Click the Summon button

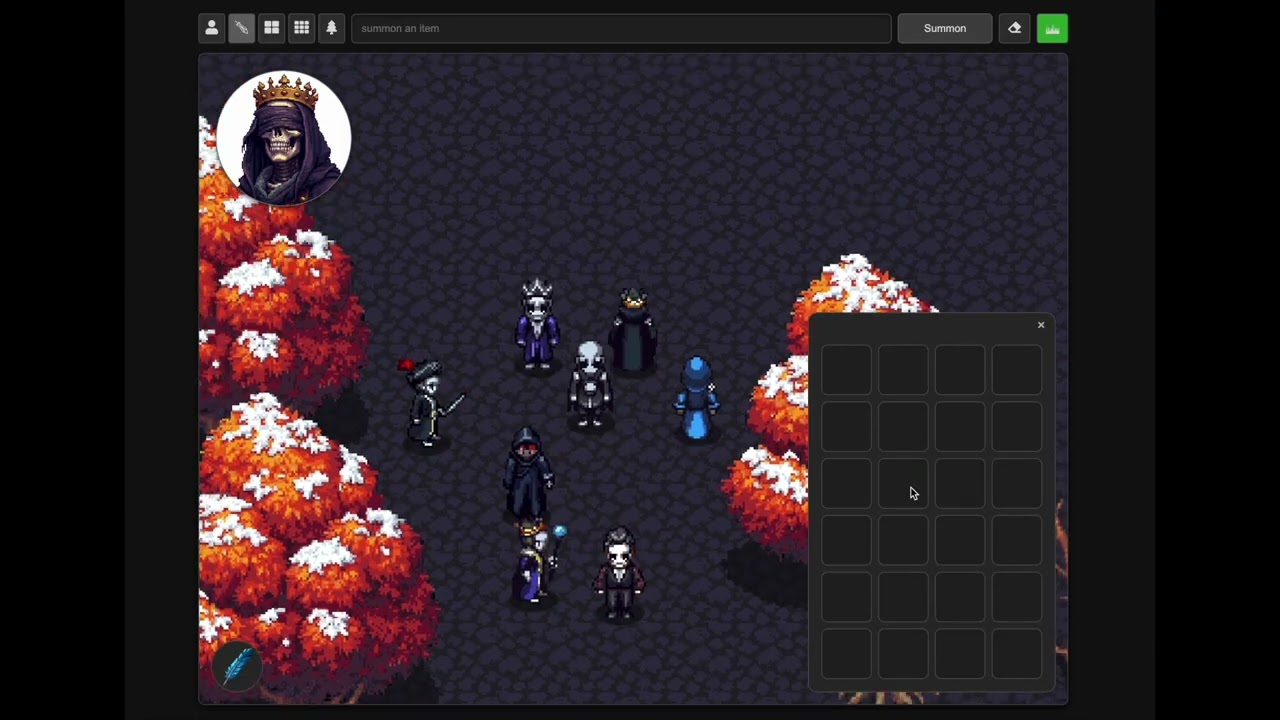[x=945, y=28]
